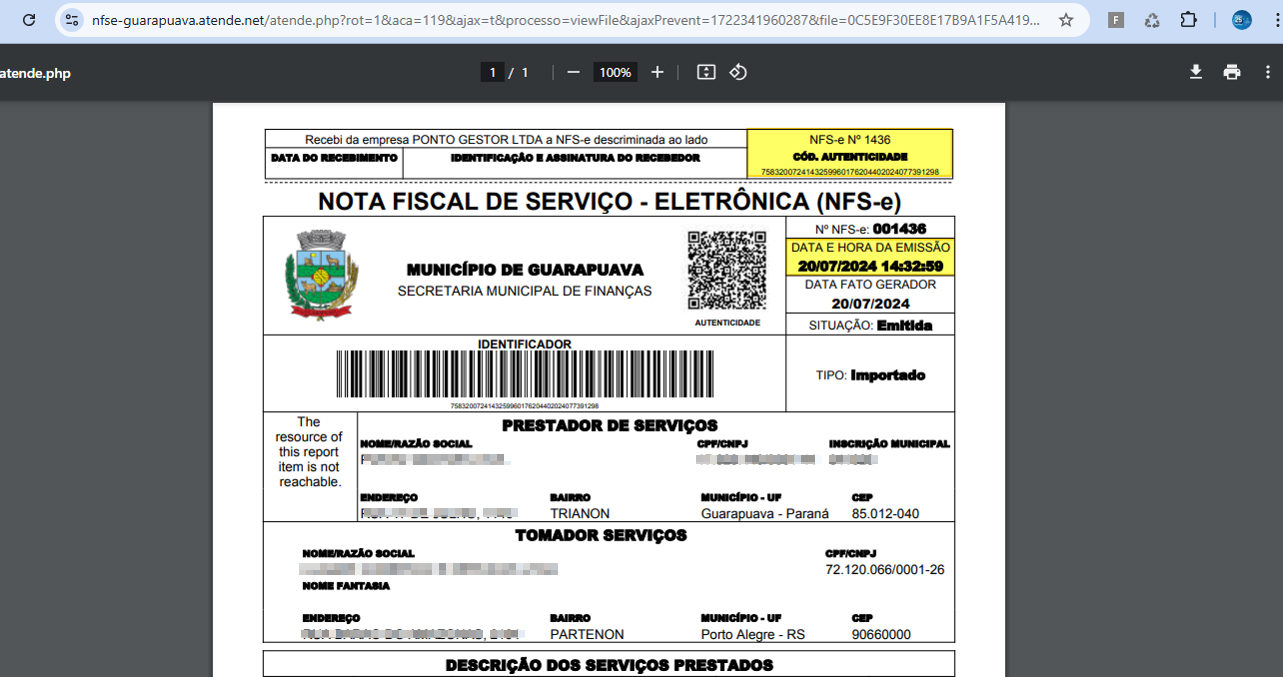The width and height of the screenshot is (1283, 677).
Task: Print the PDF document
Action: pos(1232,72)
